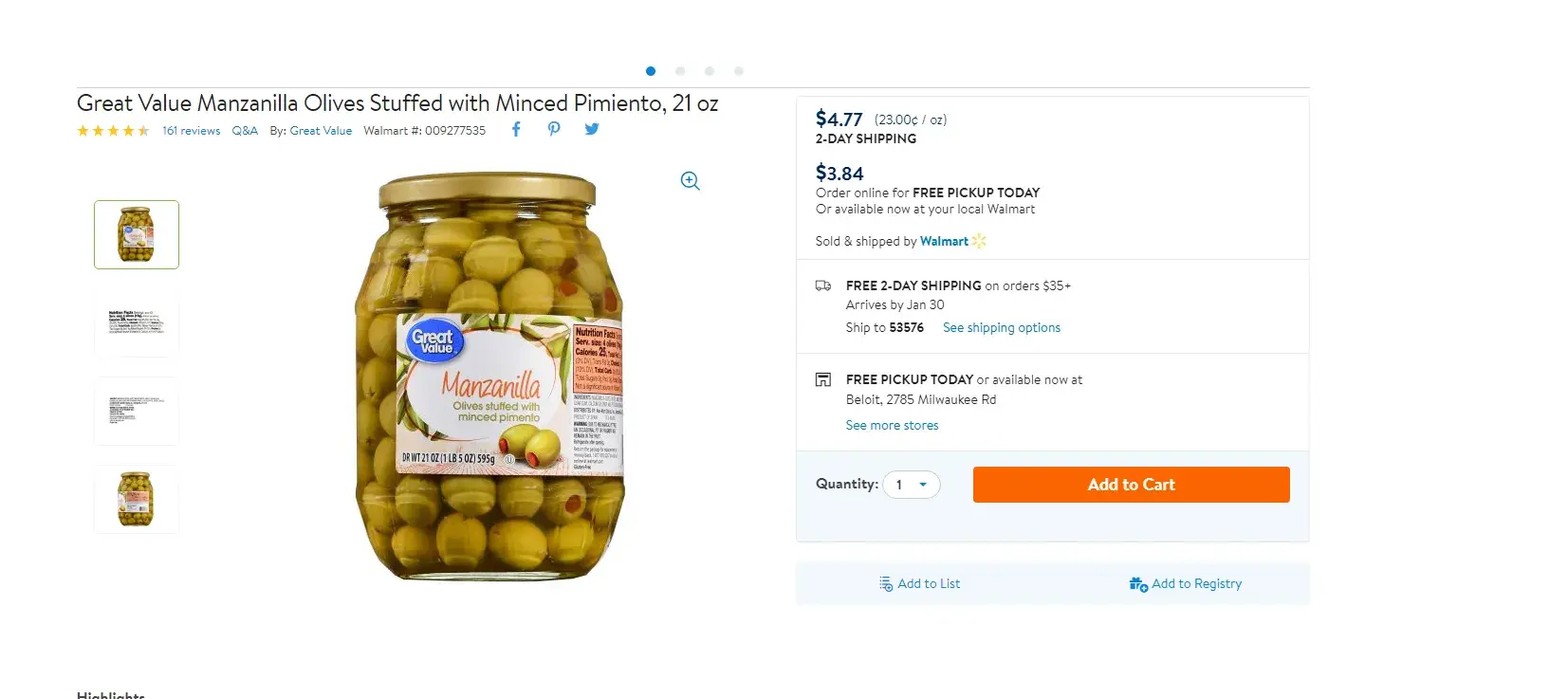Share the product on Twitter
Image resolution: width=1568 pixels, height=699 pixels.
pyautogui.click(x=592, y=129)
